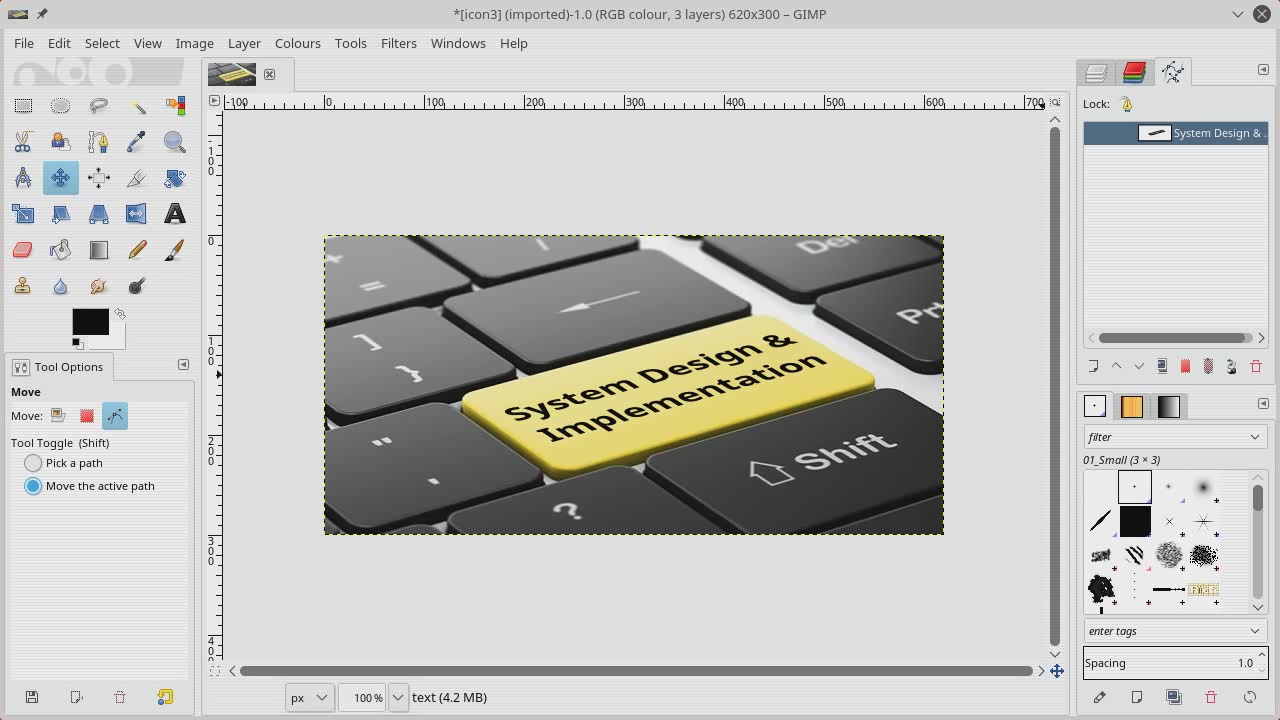1280x720 pixels.
Task: Open the Filters menu
Action: 398,43
